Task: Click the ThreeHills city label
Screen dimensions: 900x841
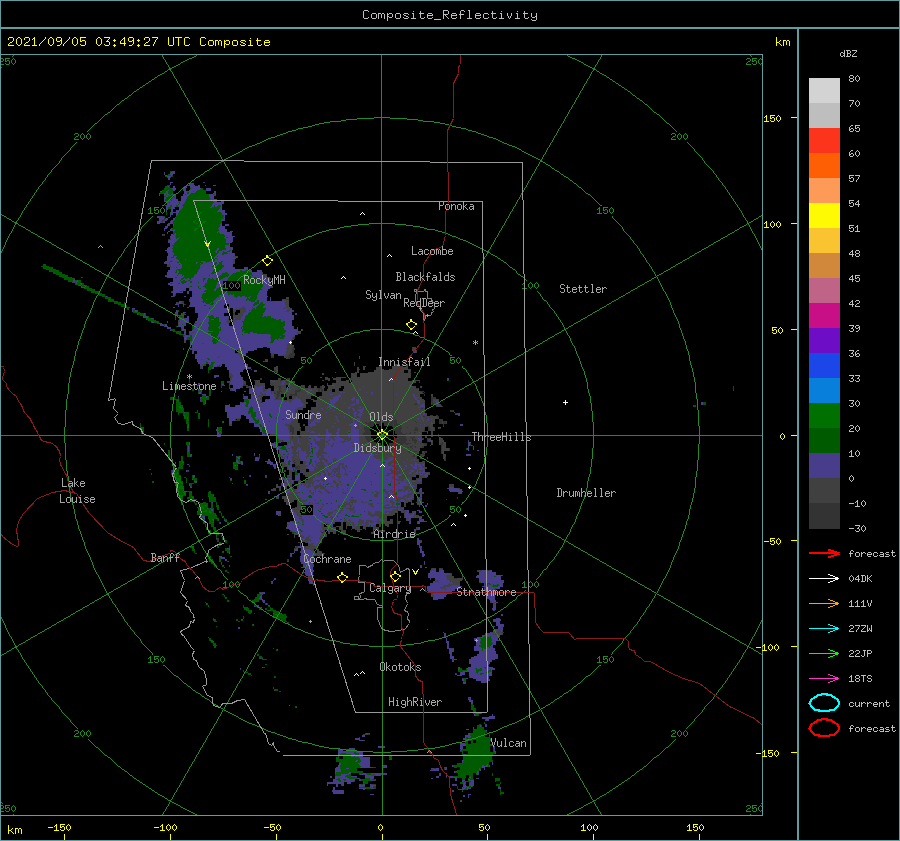Action: [x=502, y=437]
